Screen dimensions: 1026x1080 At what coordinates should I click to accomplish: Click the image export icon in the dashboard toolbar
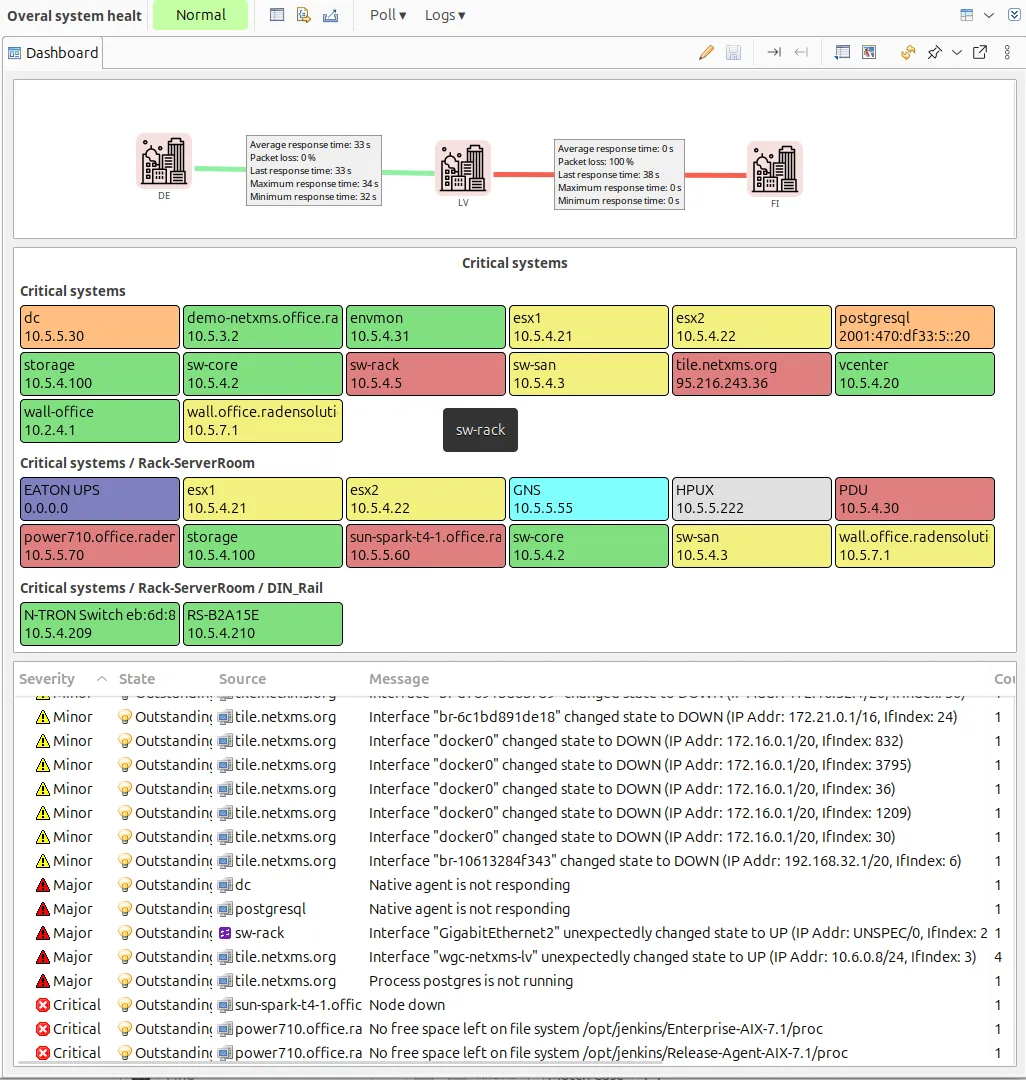click(x=869, y=52)
